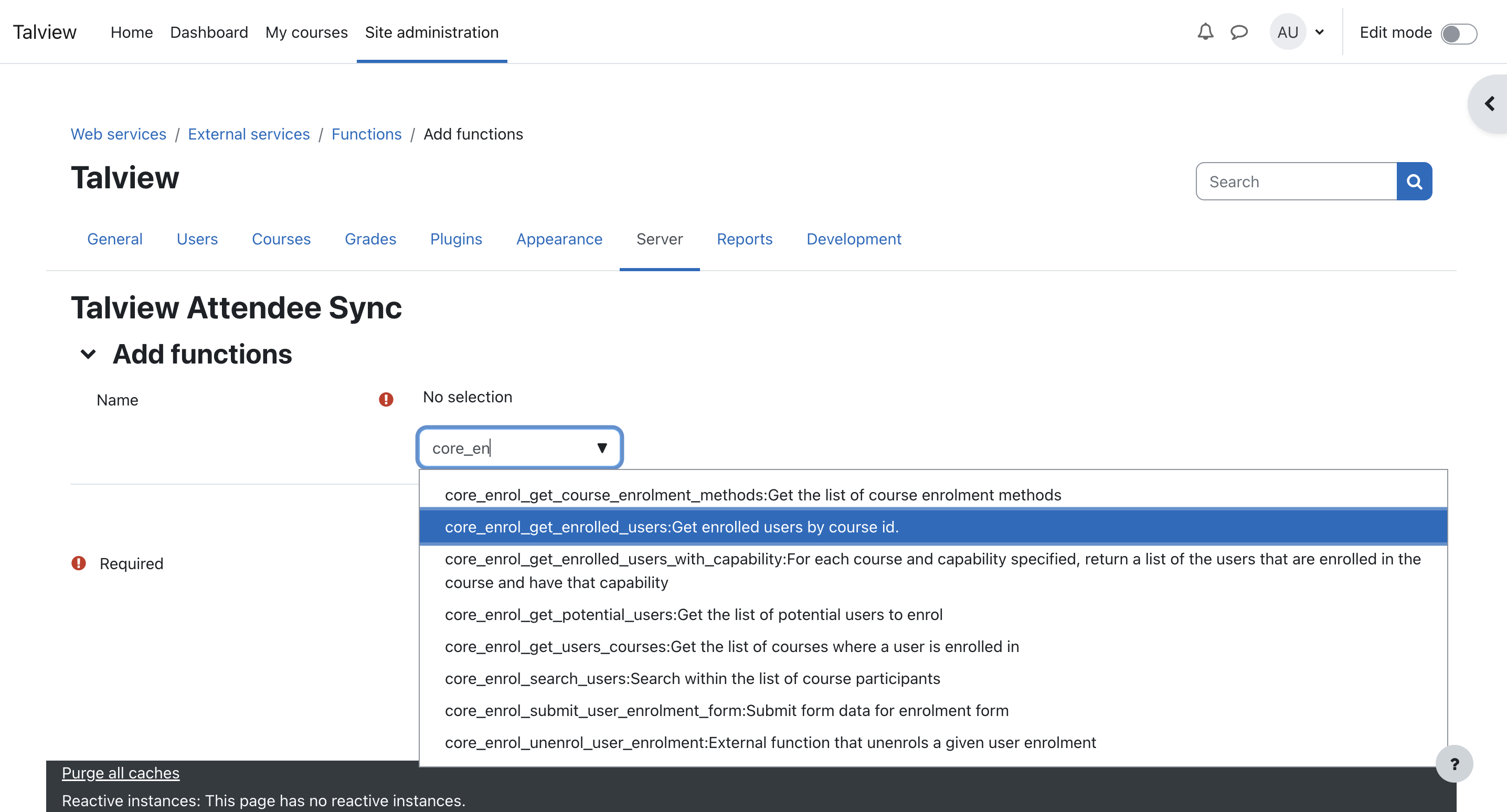Open My courses in top navigation
This screenshot has height=812, width=1507.
click(306, 32)
